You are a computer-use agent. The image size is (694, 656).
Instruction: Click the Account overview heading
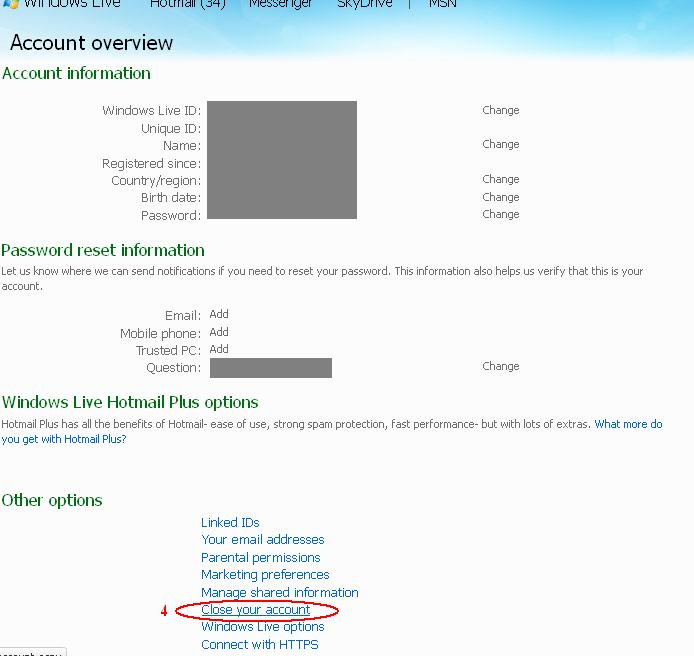tap(91, 43)
